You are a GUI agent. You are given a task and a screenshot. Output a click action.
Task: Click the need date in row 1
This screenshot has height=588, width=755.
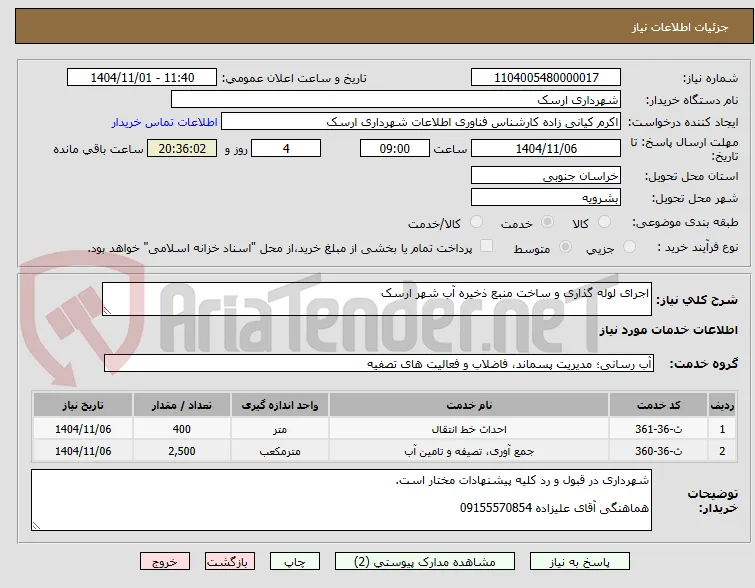[83, 429]
